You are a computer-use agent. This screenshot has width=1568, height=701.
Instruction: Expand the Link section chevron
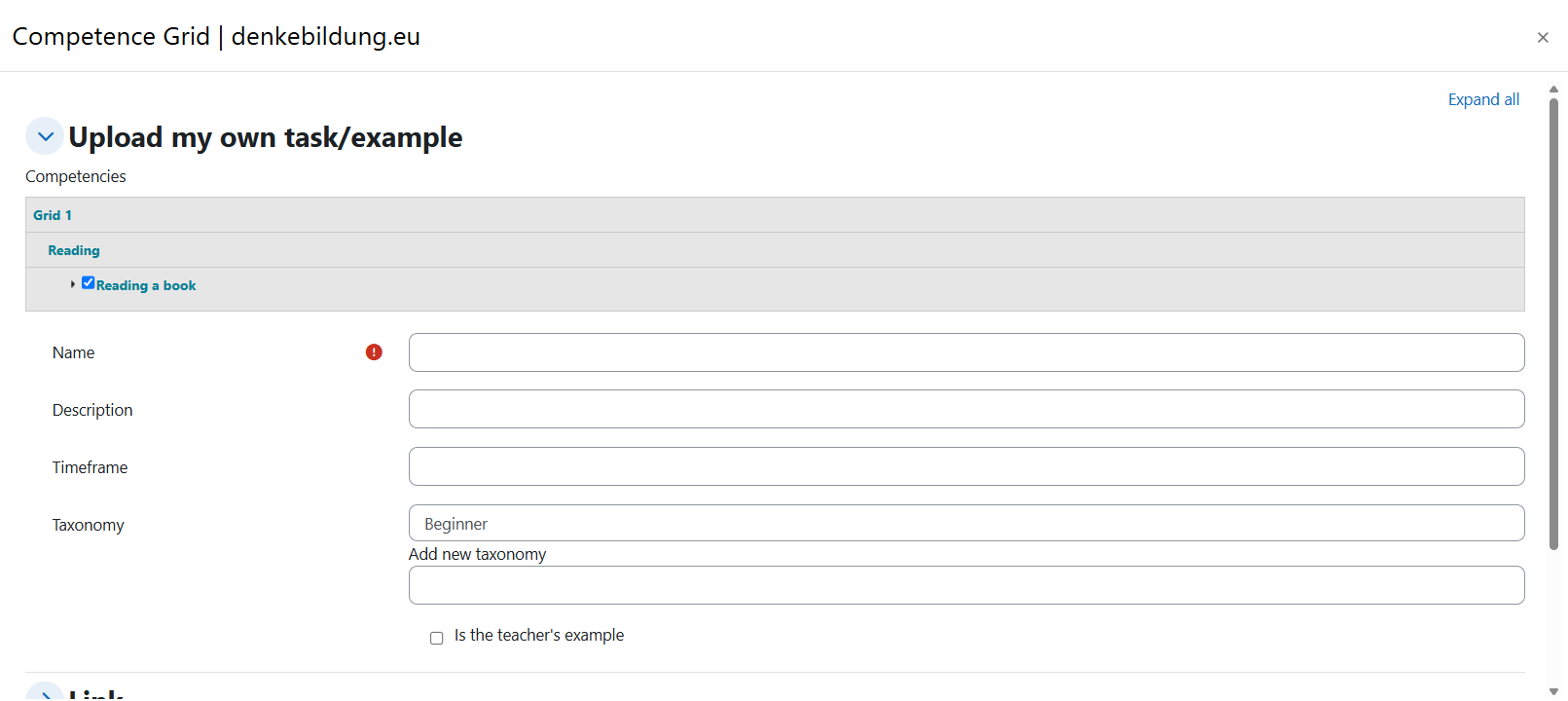tap(45, 693)
